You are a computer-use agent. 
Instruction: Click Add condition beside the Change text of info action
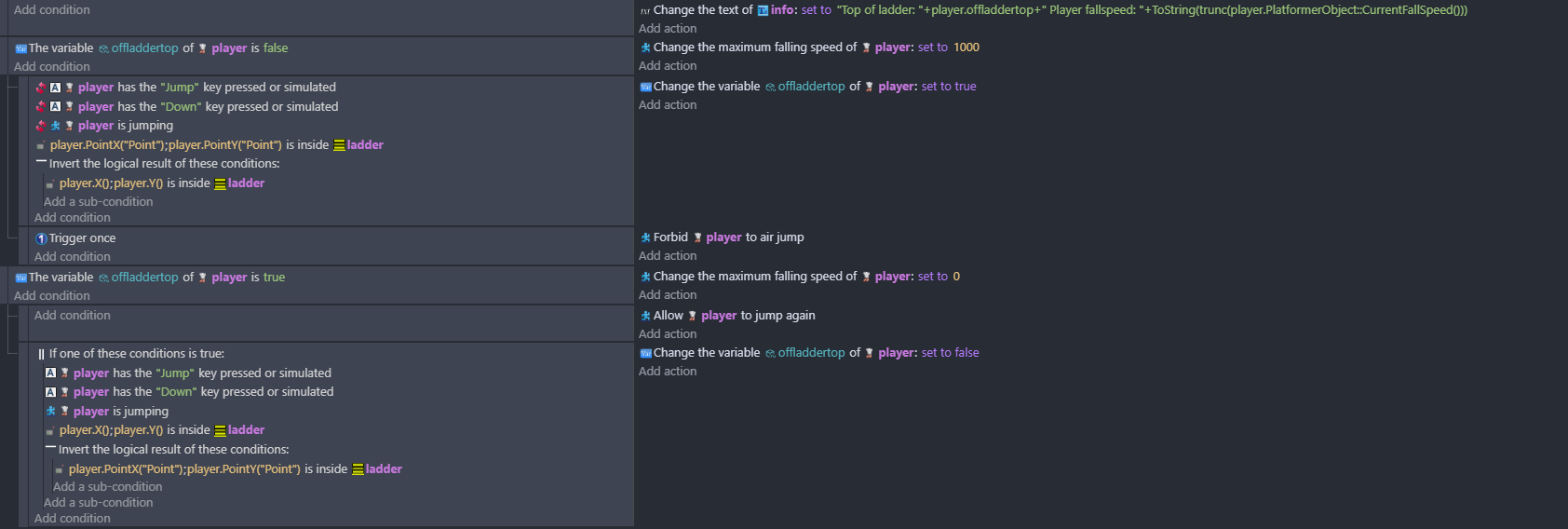[52, 10]
